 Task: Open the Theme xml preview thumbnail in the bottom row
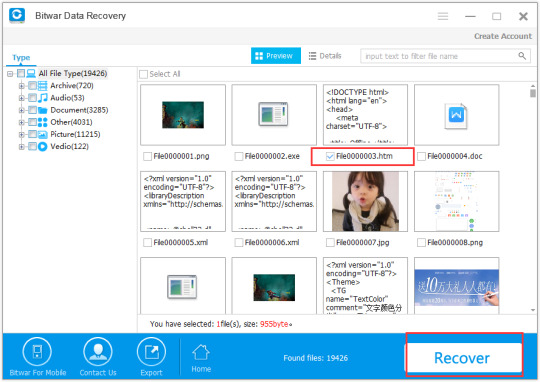pos(365,286)
